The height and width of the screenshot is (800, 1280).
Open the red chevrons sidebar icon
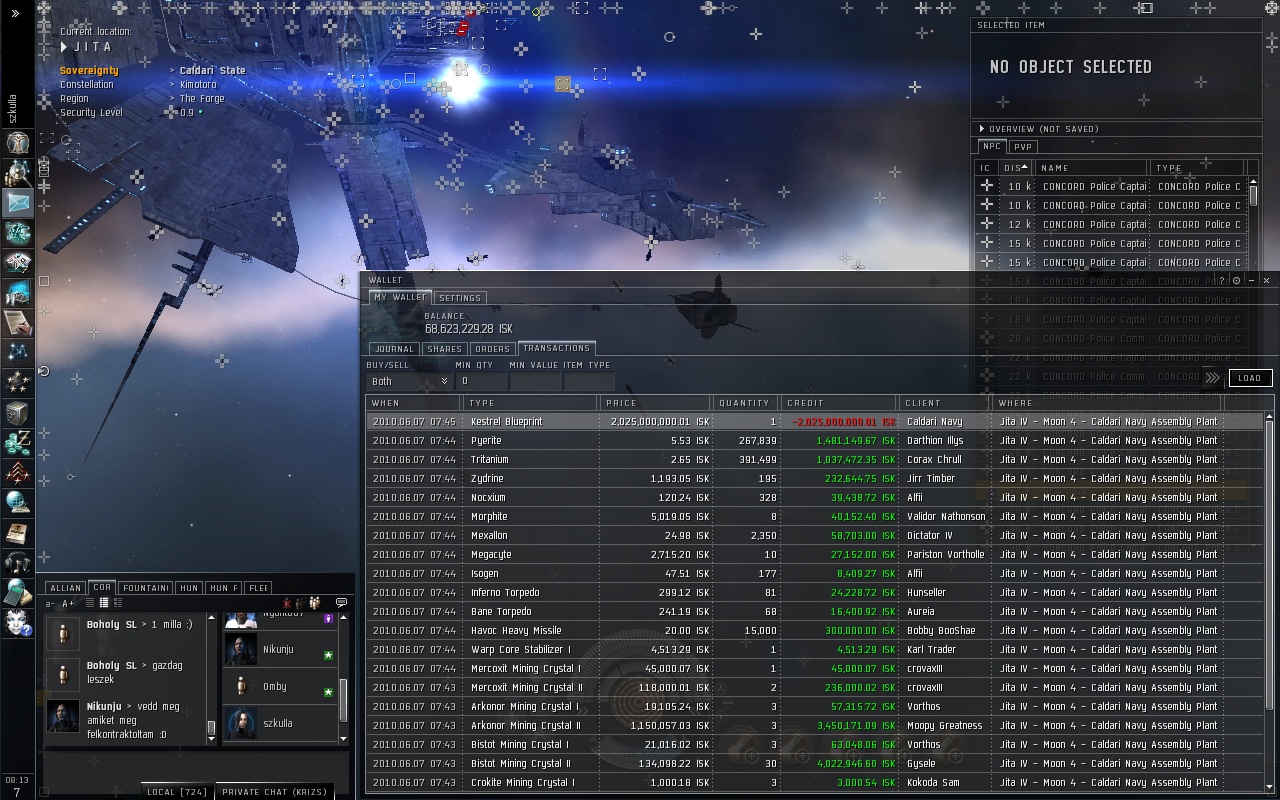18,472
